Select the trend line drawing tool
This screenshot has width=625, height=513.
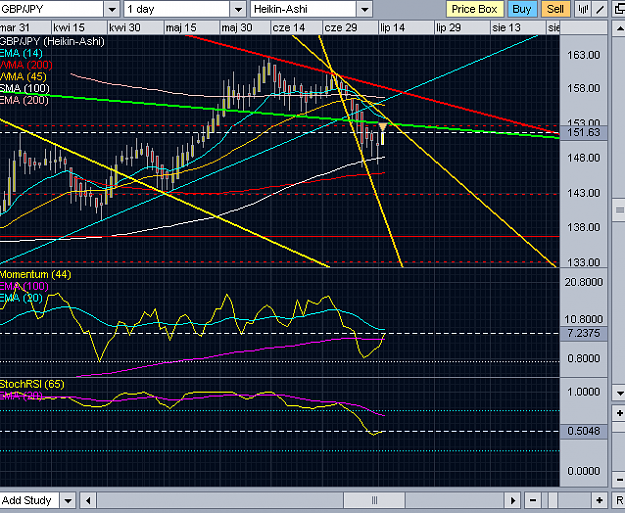tap(600, 9)
